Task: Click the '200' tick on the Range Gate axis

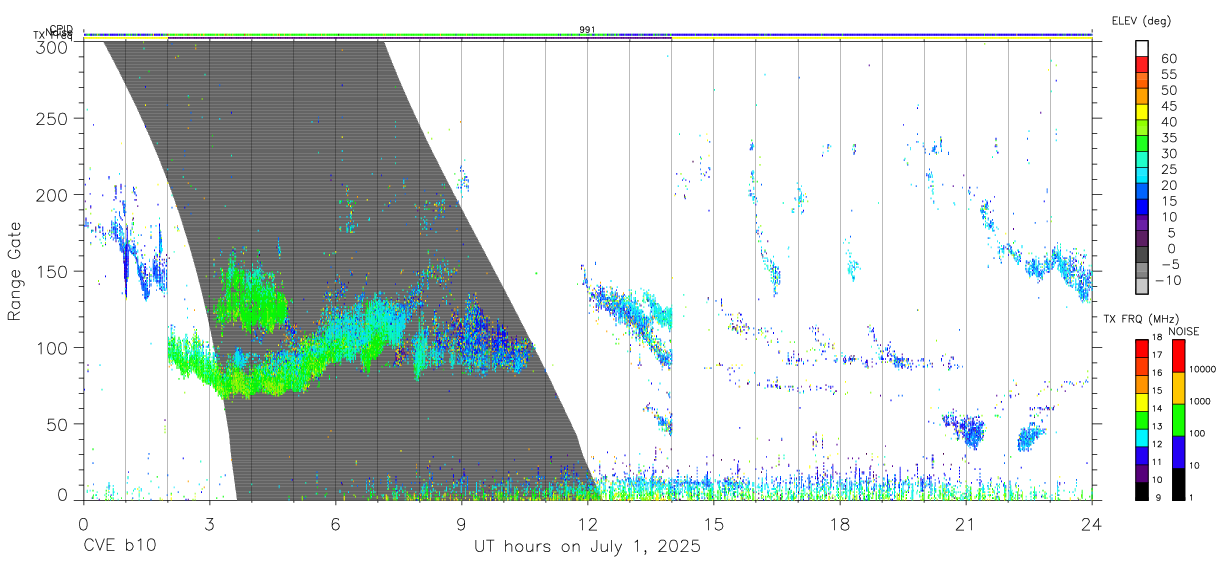Action: [x=52, y=195]
